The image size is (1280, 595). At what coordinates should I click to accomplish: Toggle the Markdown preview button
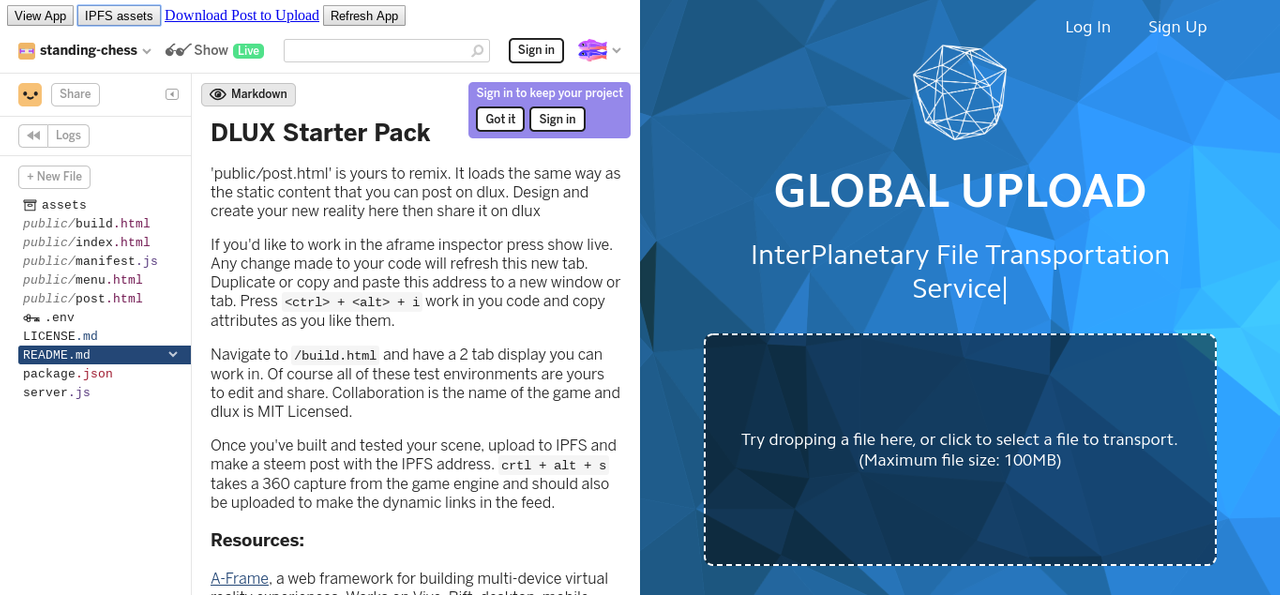click(x=248, y=94)
